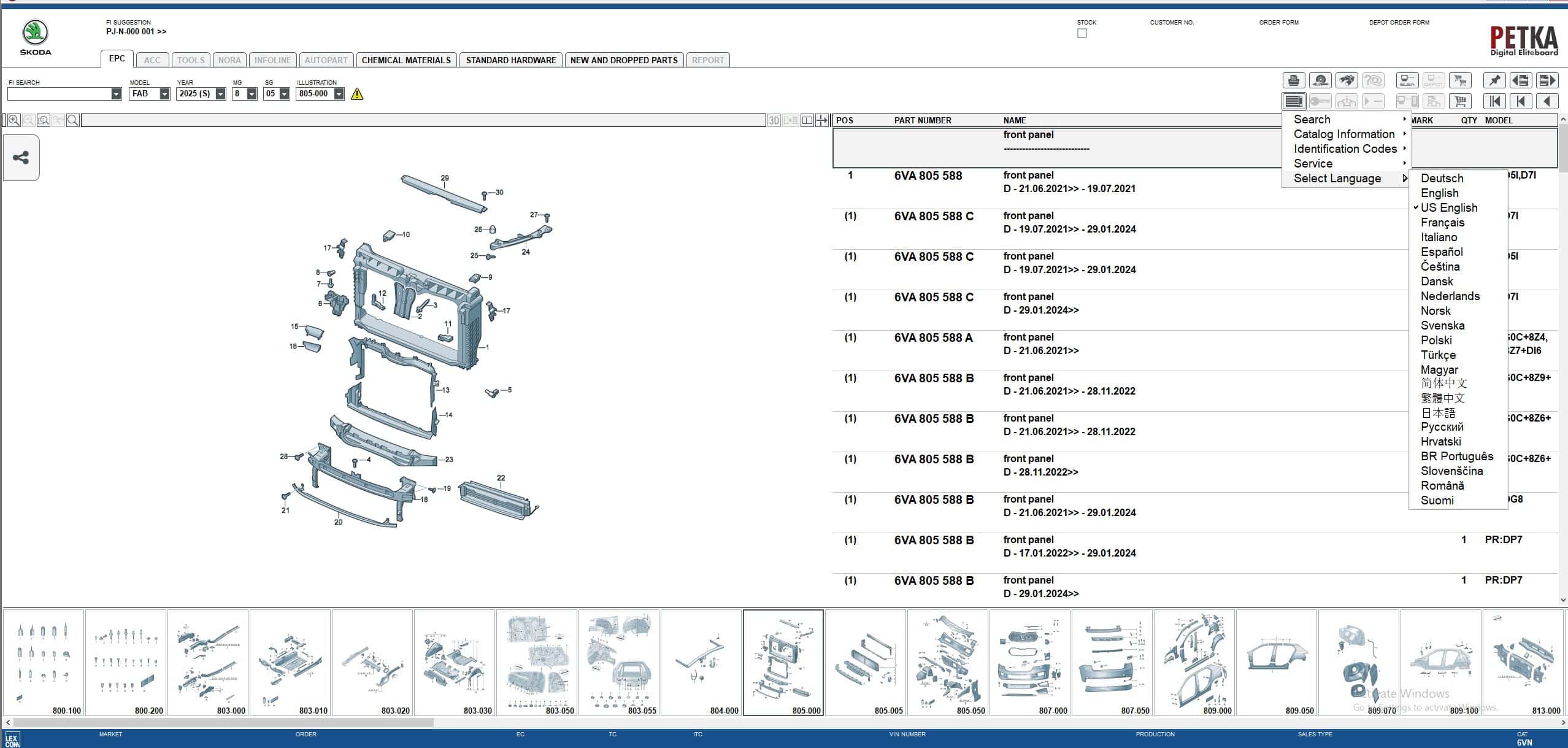The image size is (1568, 748).
Task: Click the Škoda logo
Action: 36,37
